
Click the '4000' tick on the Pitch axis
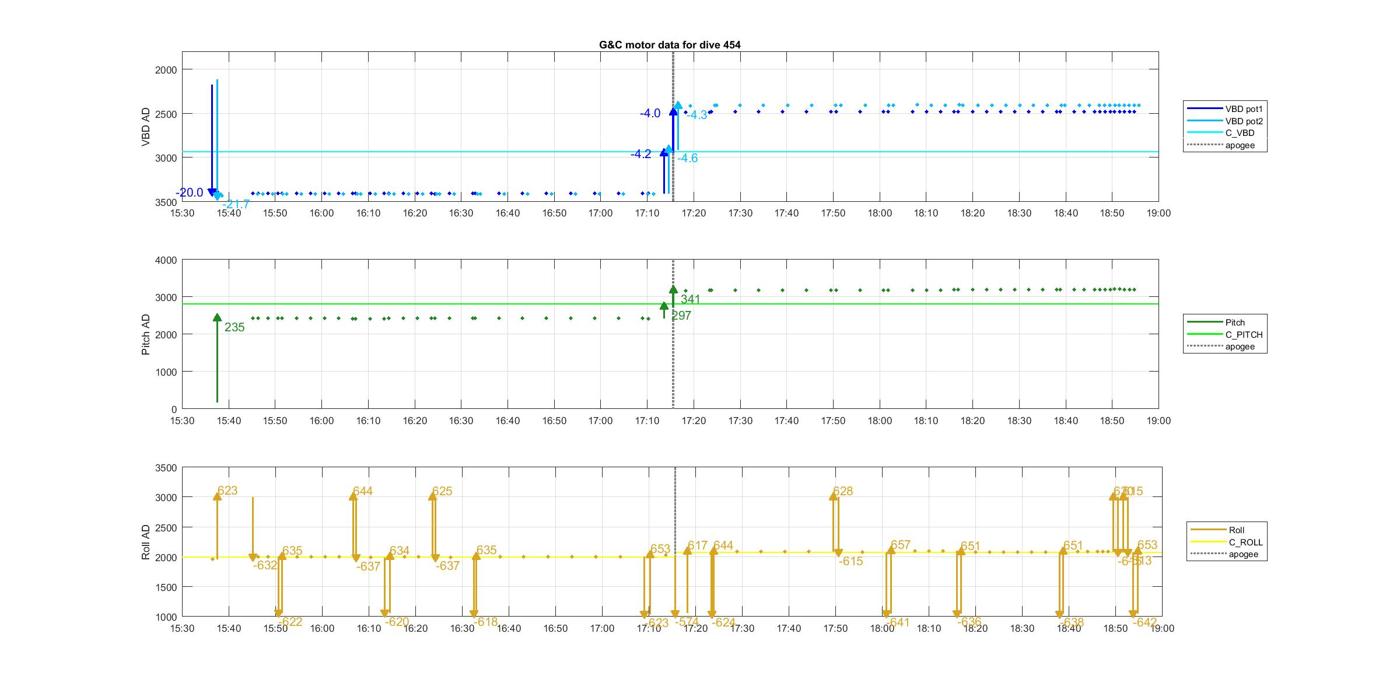coord(165,260)
